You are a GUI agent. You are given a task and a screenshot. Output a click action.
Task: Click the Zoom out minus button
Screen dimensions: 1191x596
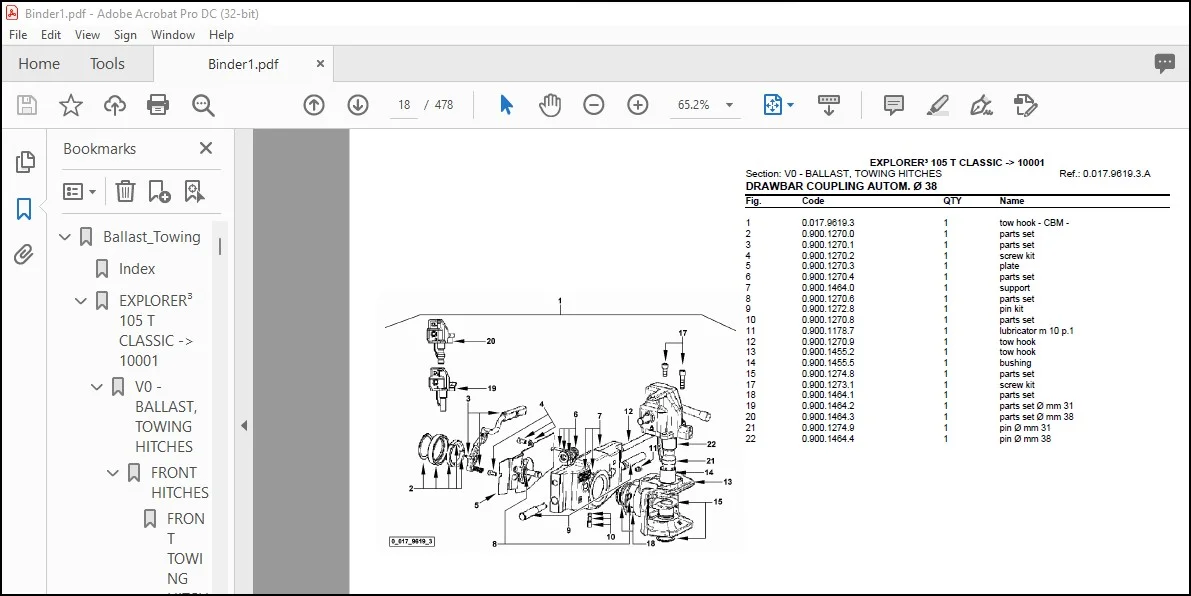coord(594,105)
